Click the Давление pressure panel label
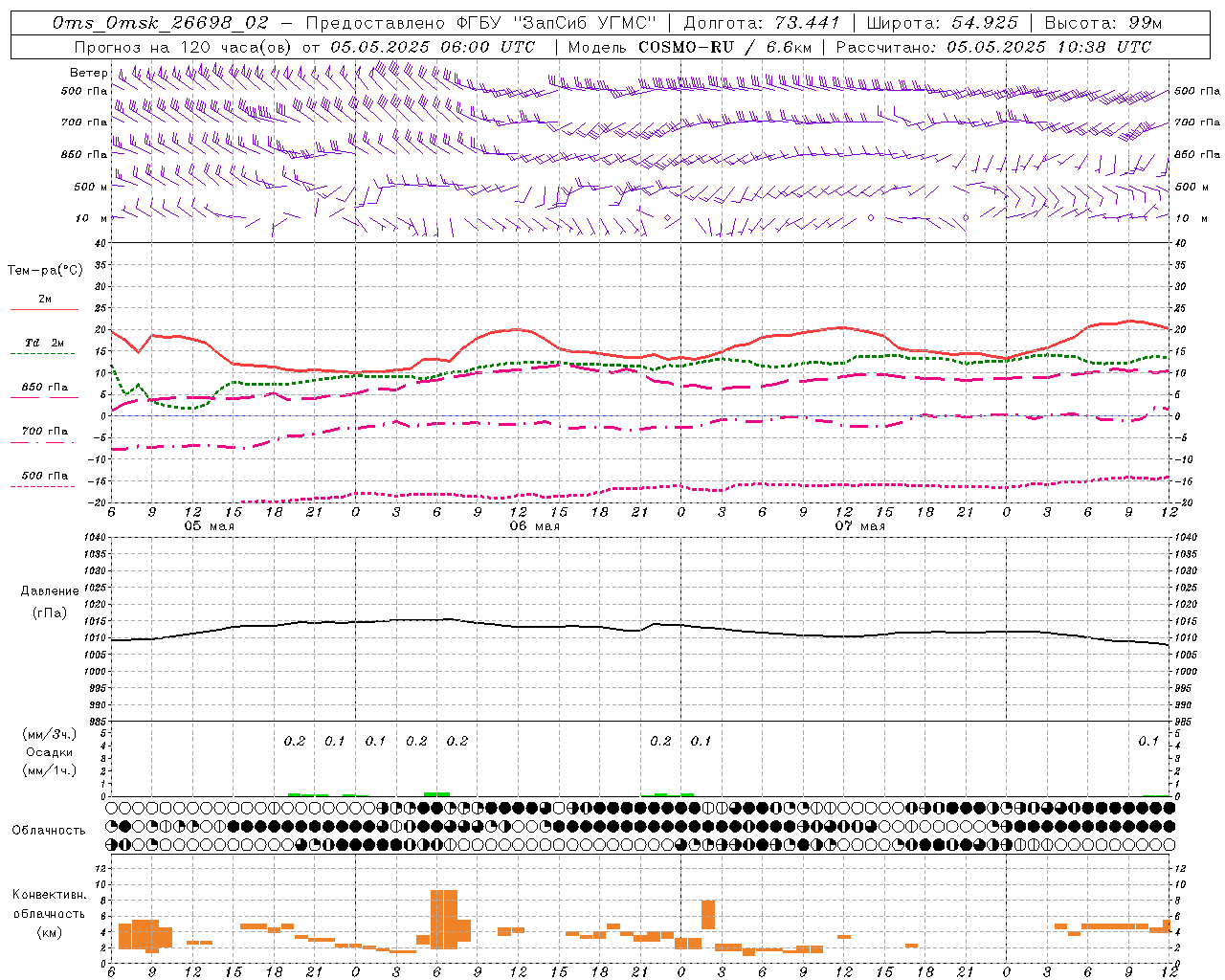 tap(50, 591)
